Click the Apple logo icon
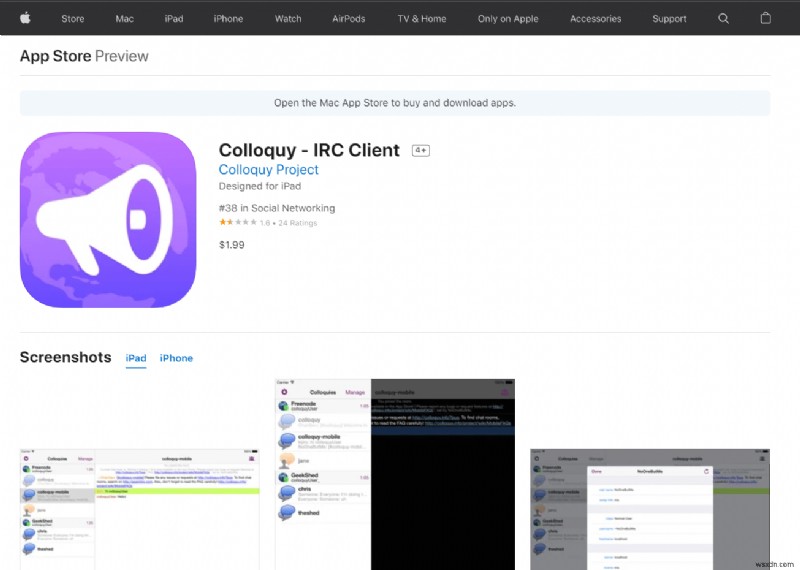This screenshot has height=570, width=800. pos(25,18)
